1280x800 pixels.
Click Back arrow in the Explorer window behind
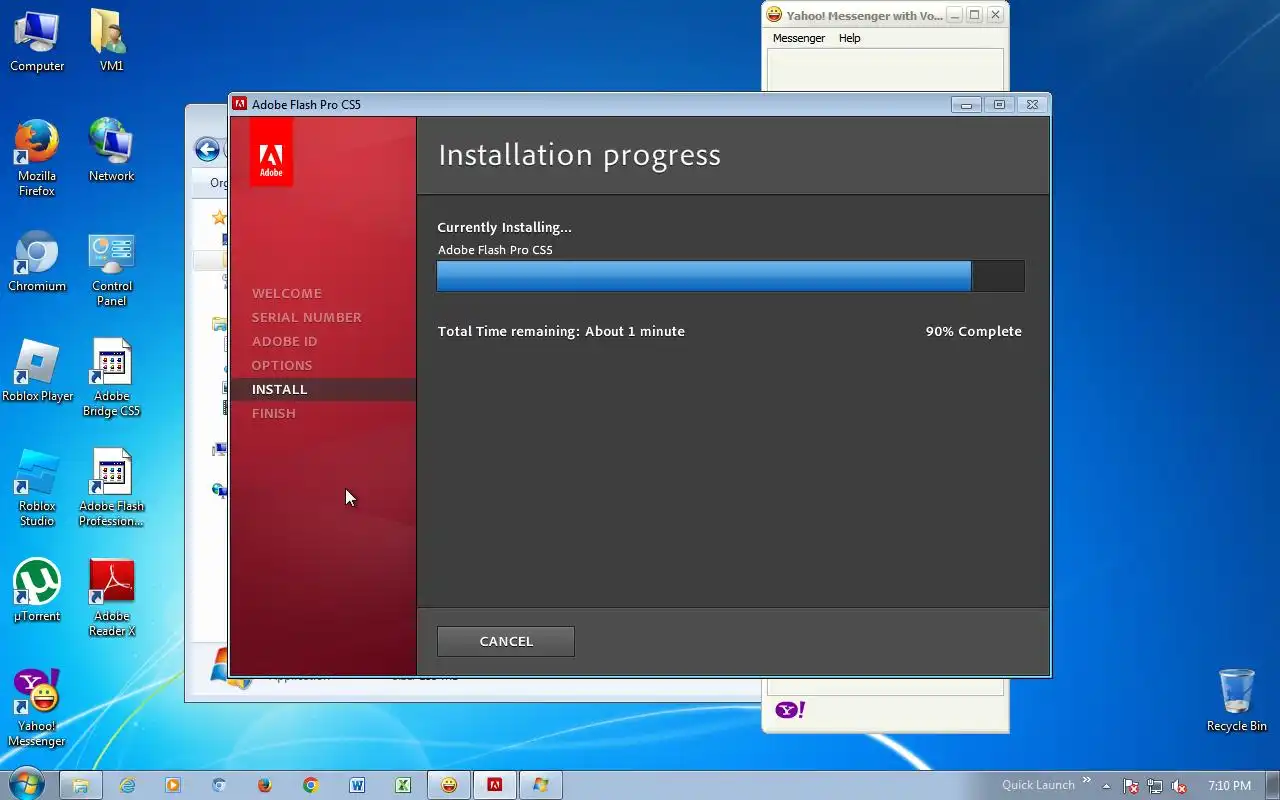coord(207,150)
